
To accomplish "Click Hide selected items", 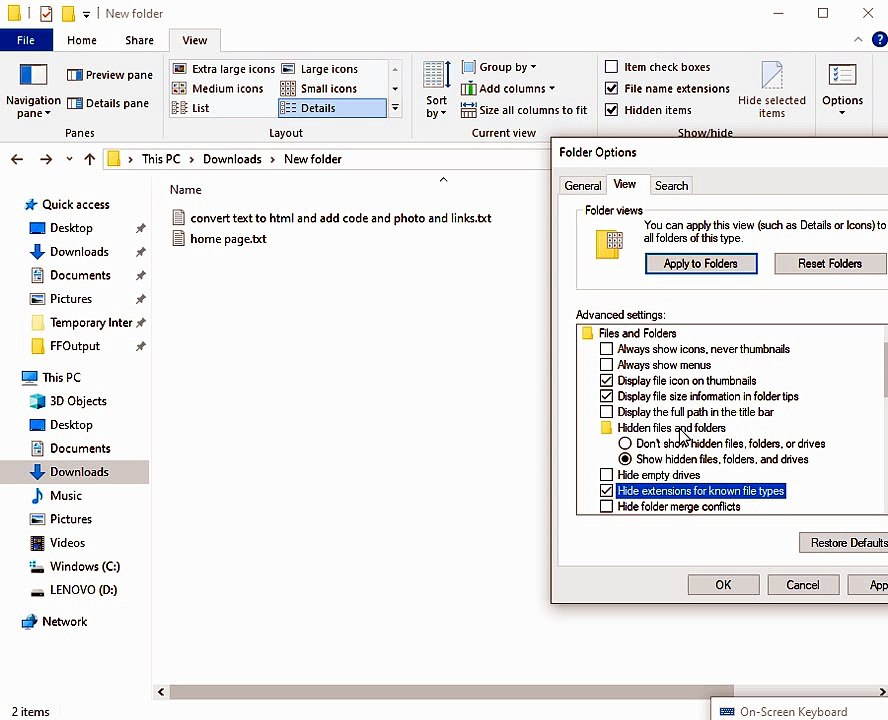I will (771, 91).
